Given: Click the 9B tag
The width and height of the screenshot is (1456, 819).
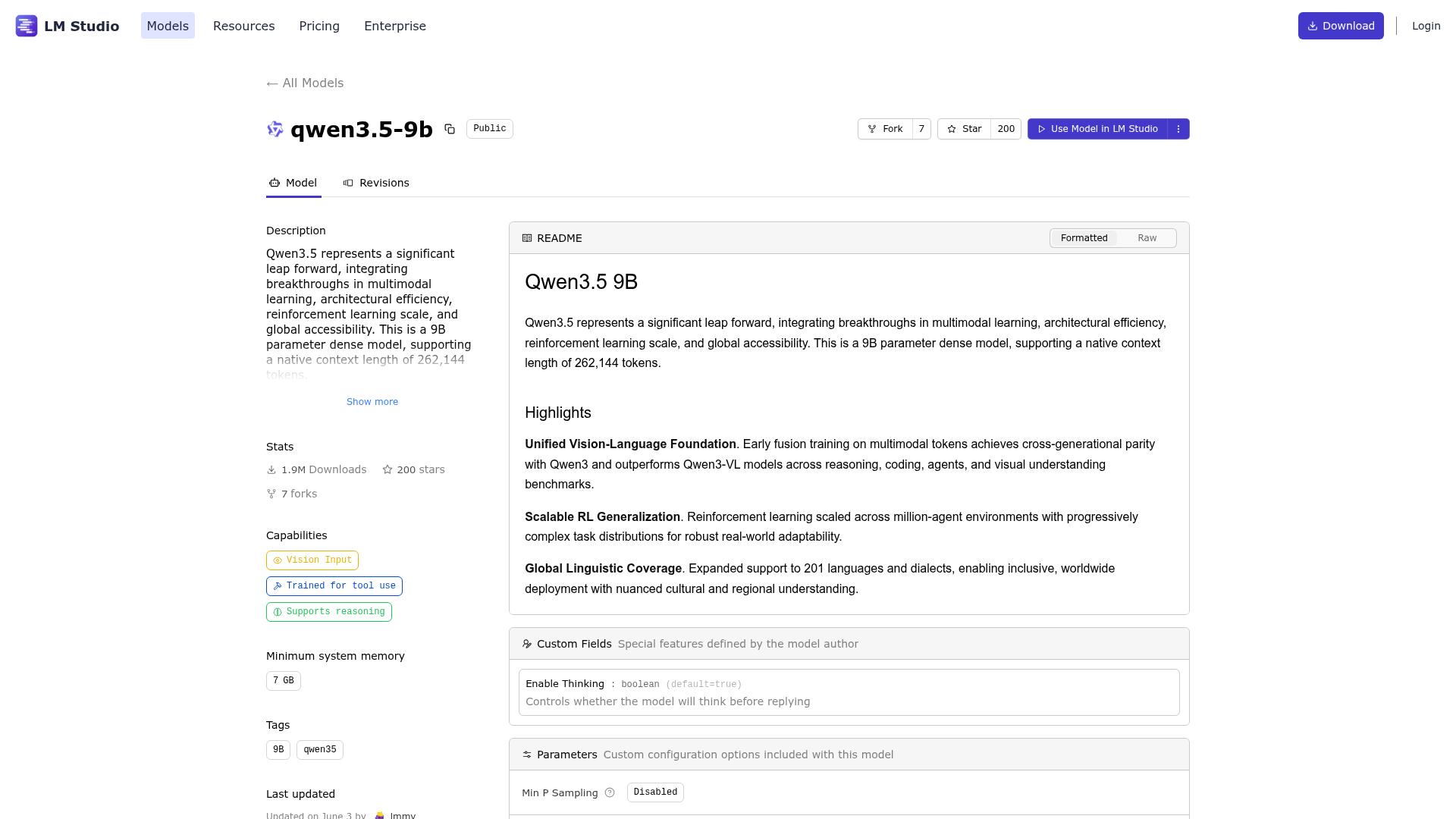Looking at the screenshot, I should (278, 750).
